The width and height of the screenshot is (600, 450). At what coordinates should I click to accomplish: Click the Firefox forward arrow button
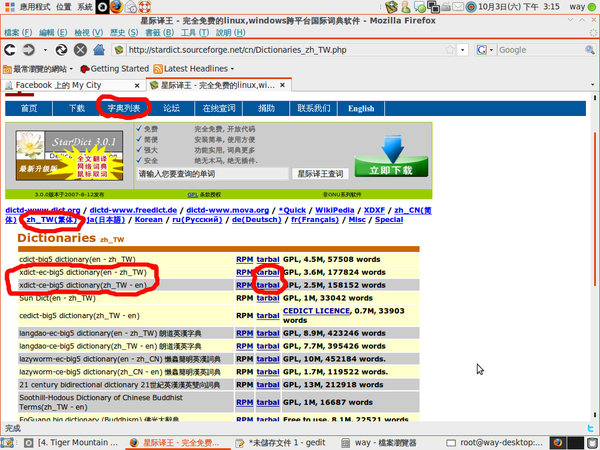pos(29,50)
